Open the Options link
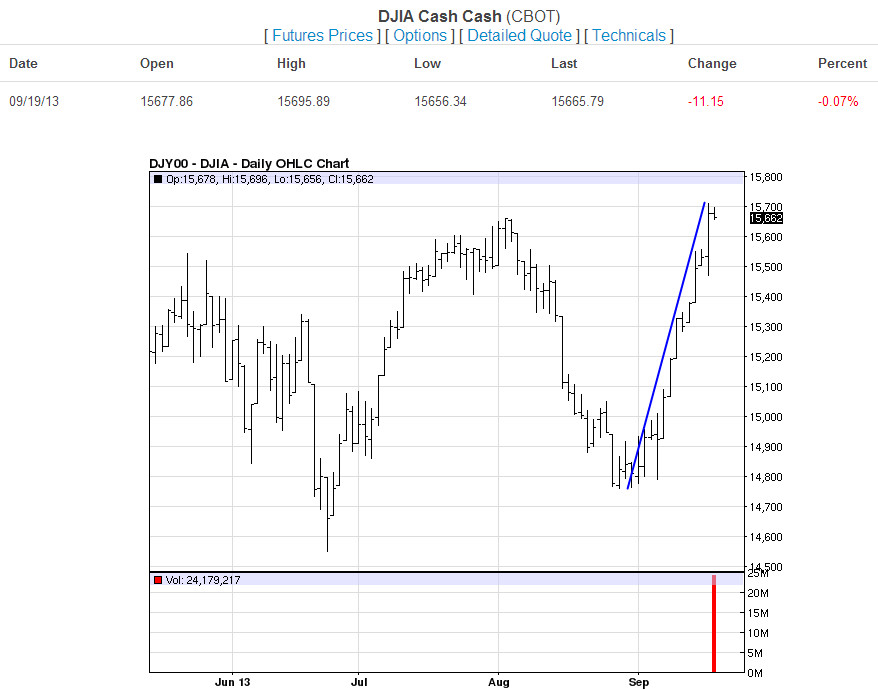The height and width of the screenshot is (690, 878). click(x=420, y=35)
